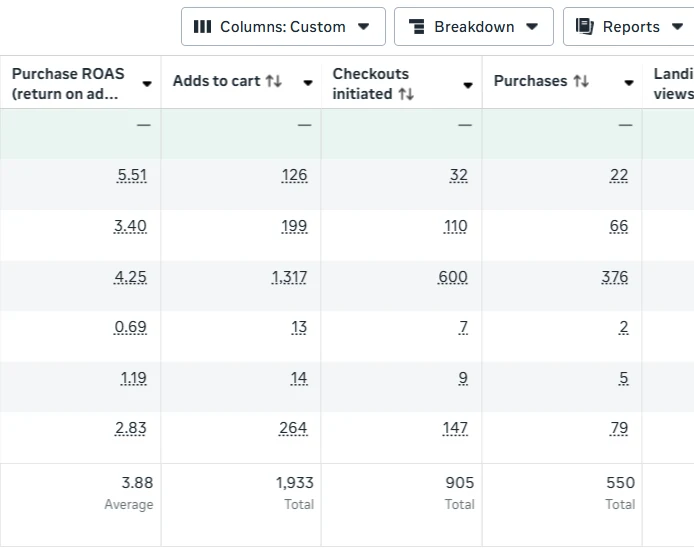The width and height of the screenshot is (694, 548).
Task: Click the Checkouts initiated header label
Action: (x=371, y=84)
